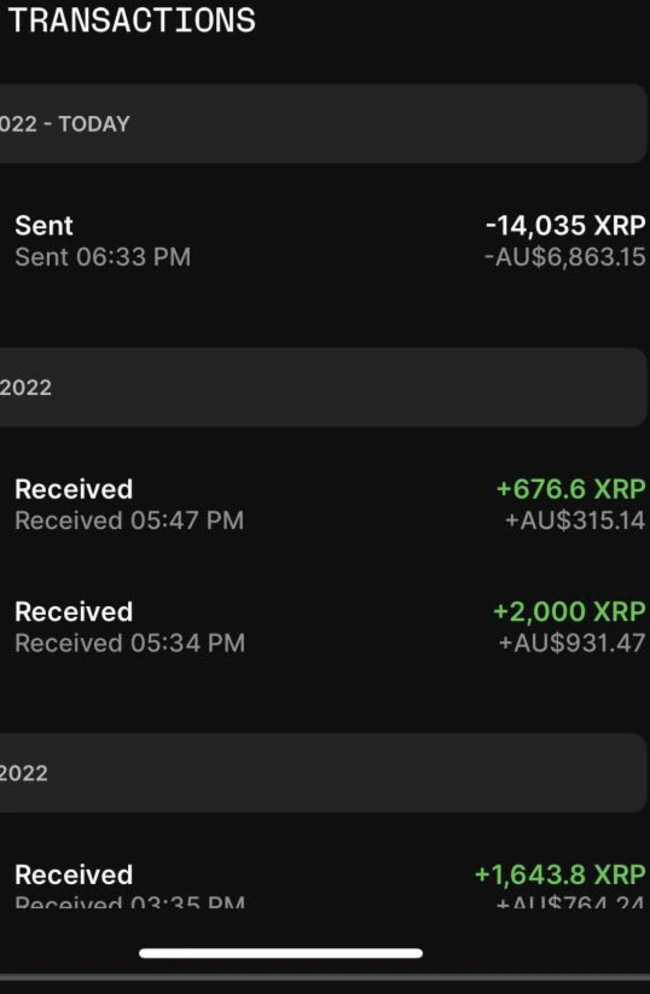Tap the -14,035 XRP amount
650x994 pixels.
[x=565, y=226]
